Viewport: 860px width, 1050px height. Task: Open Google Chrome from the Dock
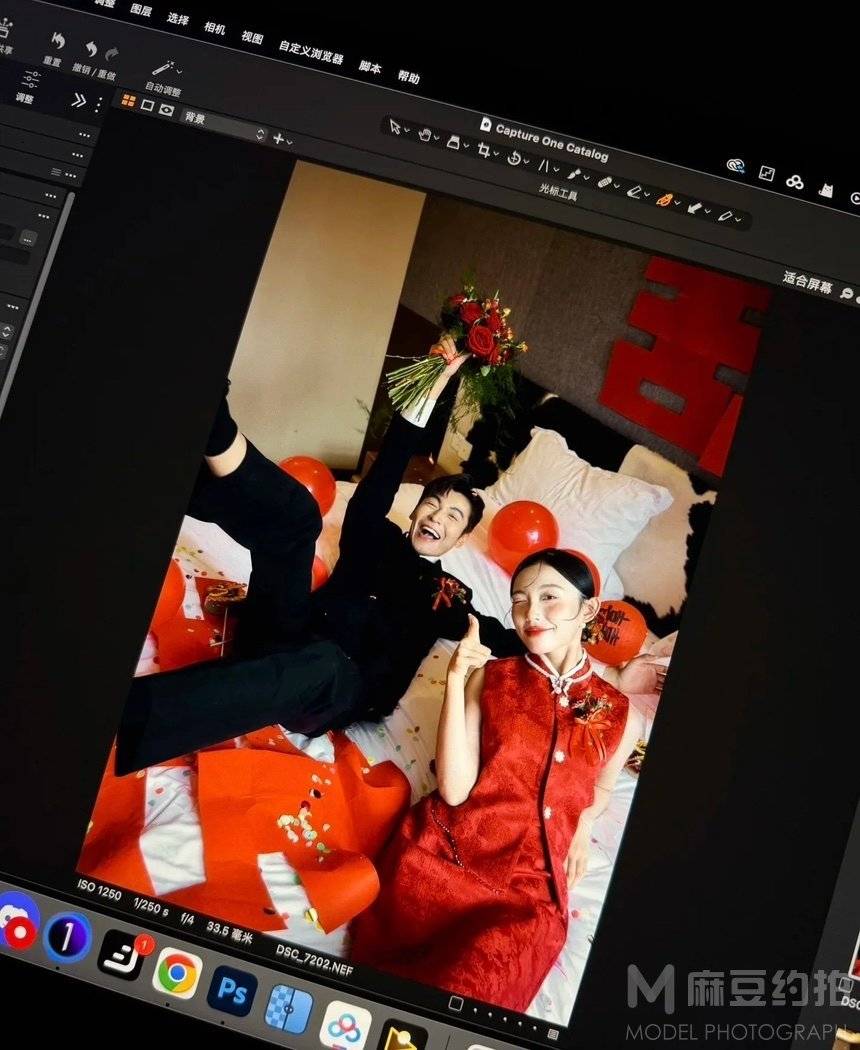tap(177, 972)
